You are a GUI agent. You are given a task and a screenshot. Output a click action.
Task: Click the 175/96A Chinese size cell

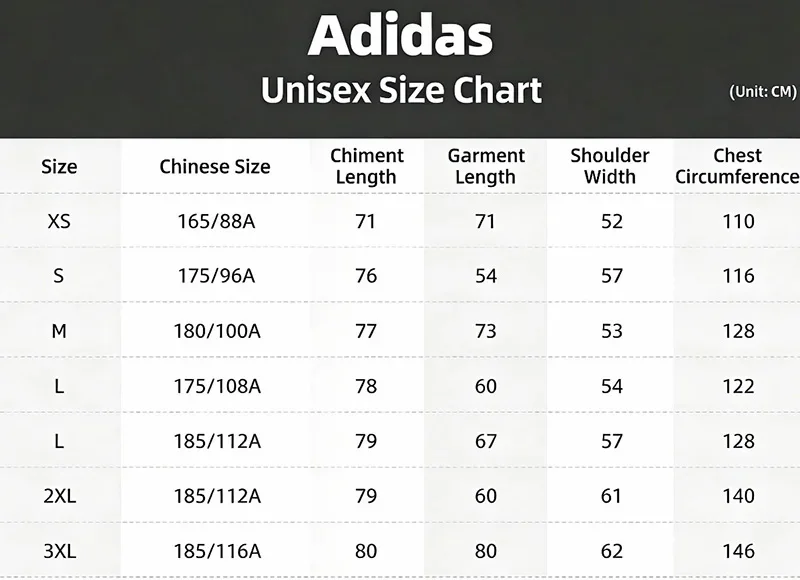click(x=216, y=276)
